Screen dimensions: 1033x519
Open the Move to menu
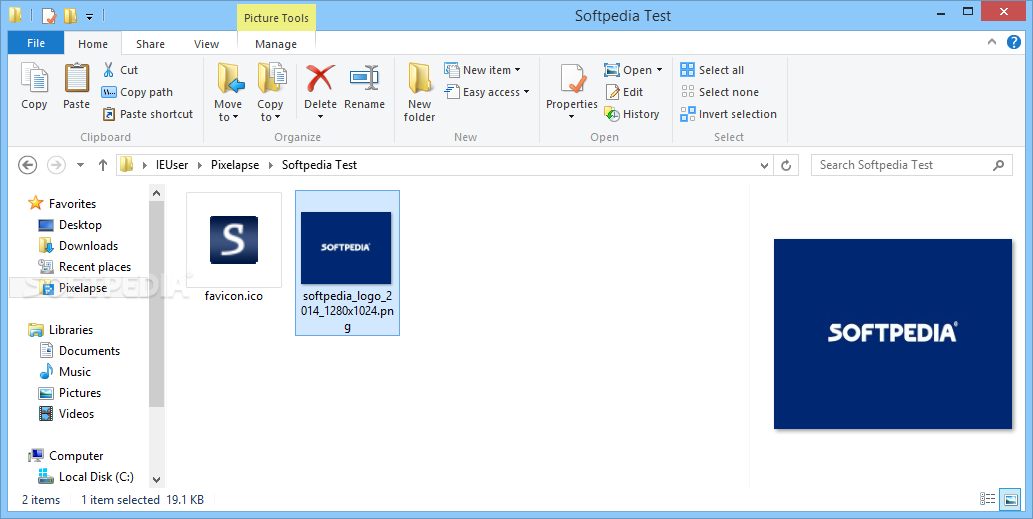228,92
